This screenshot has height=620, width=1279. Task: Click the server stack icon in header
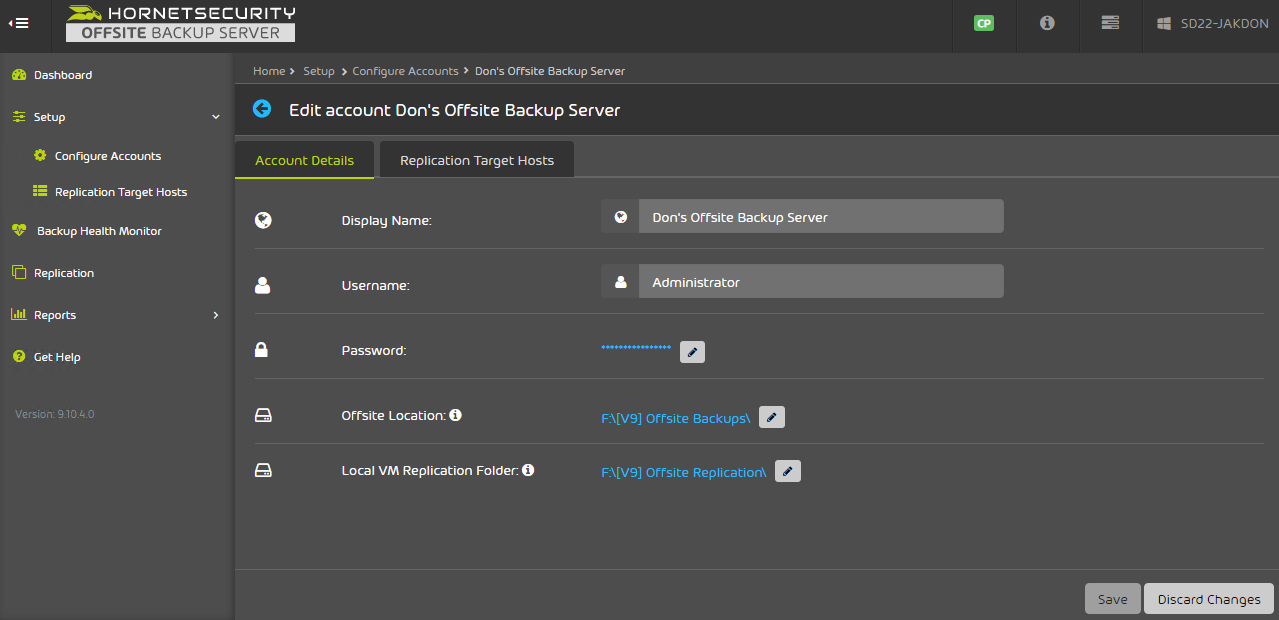pyautogui.click(x=1109, y=23)
